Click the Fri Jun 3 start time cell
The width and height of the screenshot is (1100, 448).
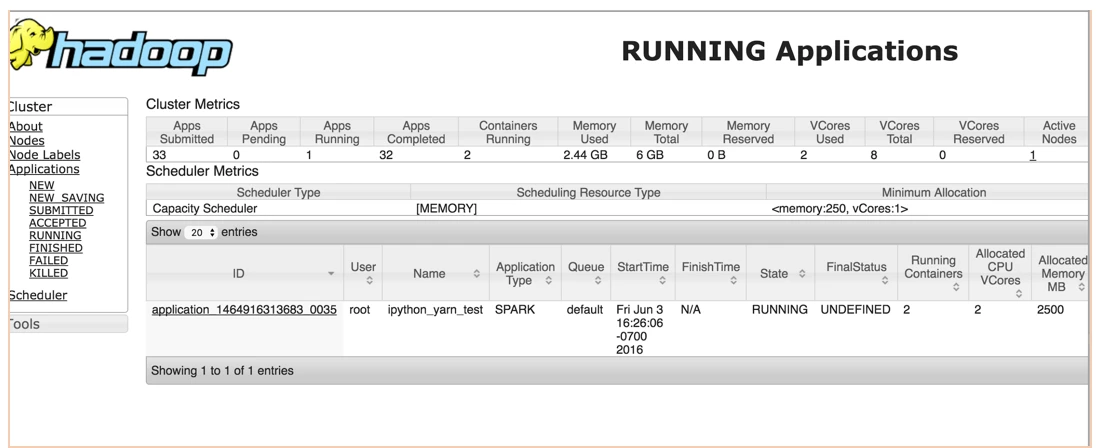[640, 330]
